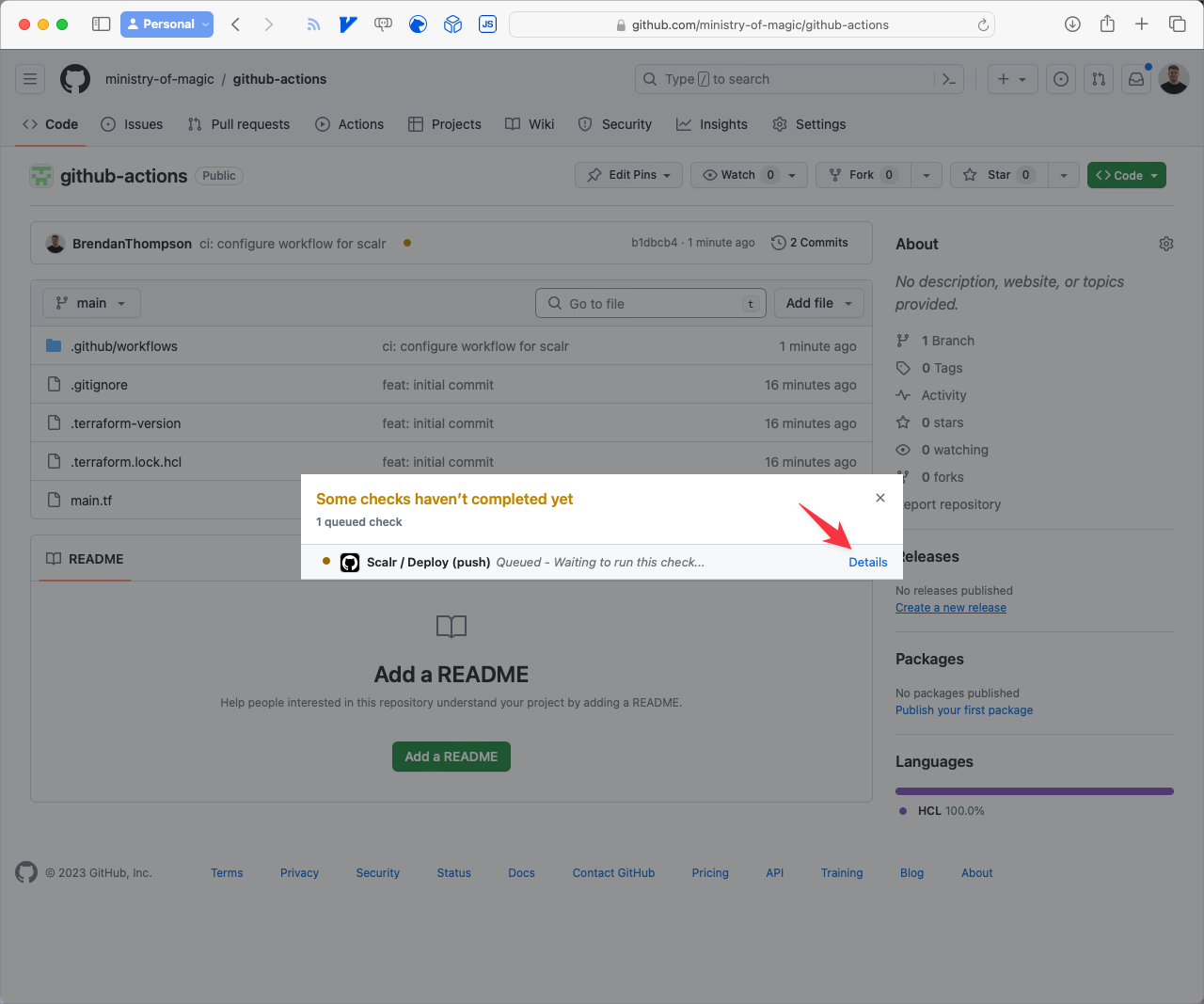Image resolution: width=1204 pixels, height=1004 pixels.
Task: Expand the Add file dropdown
Action: (x=819, y=303)
